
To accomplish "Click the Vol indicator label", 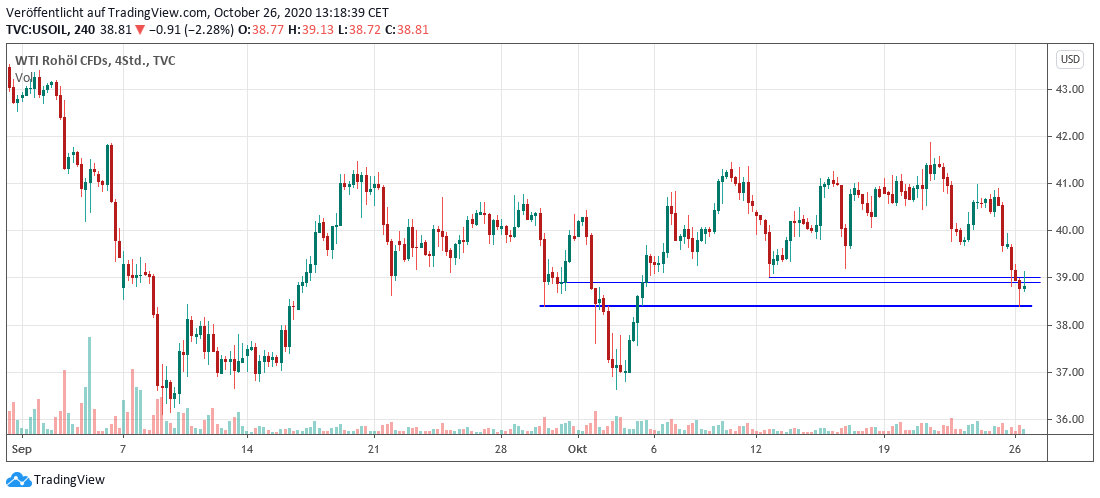I will [20, 76].
